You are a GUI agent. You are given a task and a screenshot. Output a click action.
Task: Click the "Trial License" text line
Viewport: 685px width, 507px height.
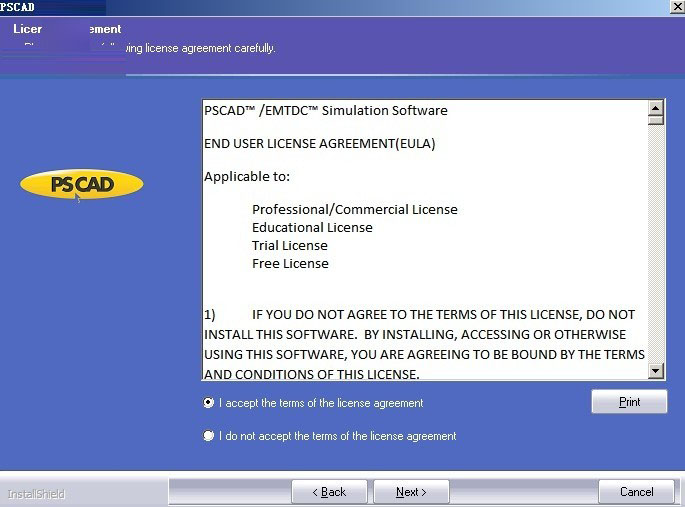[290, 245]
